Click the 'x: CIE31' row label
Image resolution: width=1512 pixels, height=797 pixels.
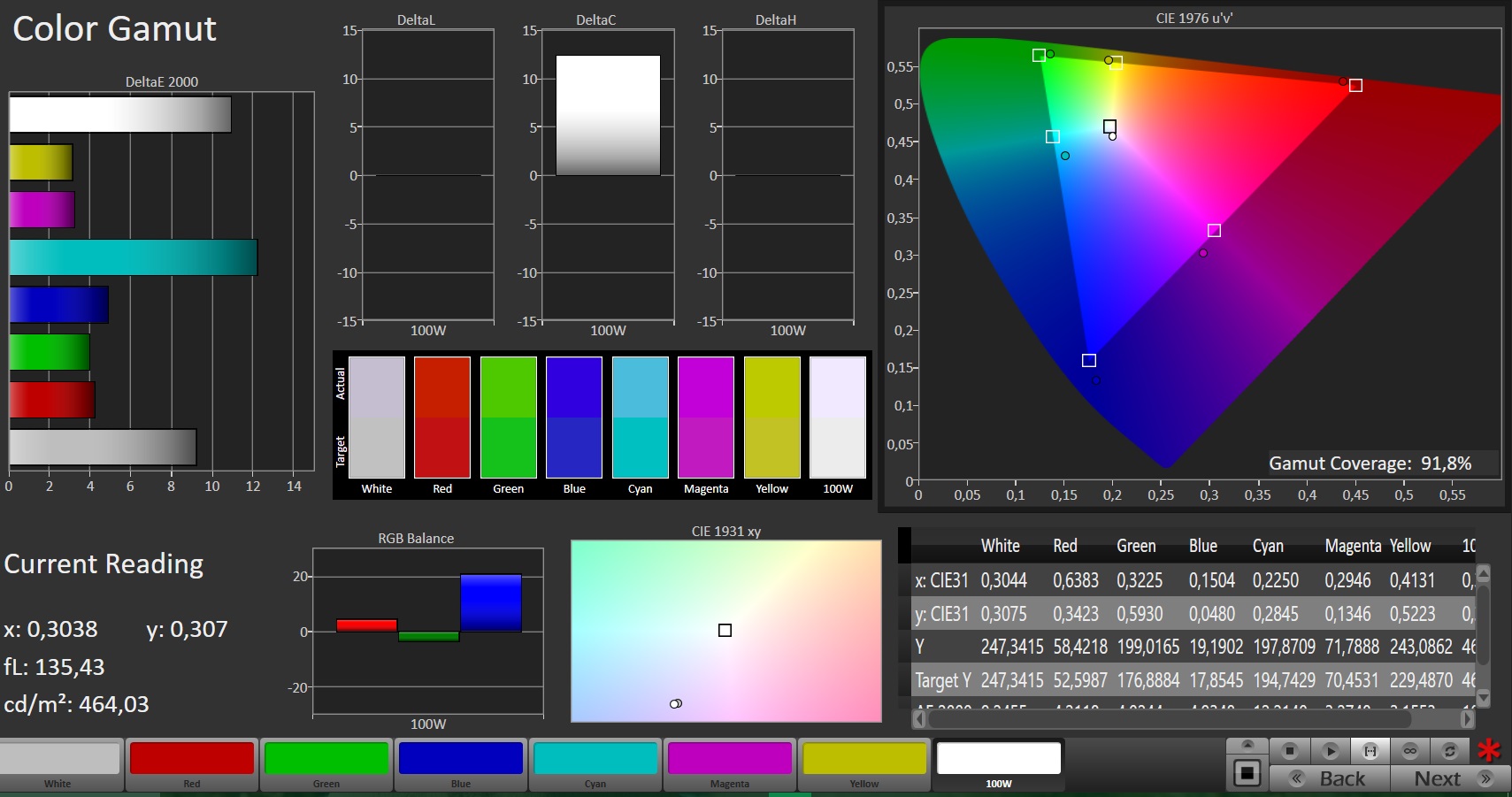click(x=941, y=580)
